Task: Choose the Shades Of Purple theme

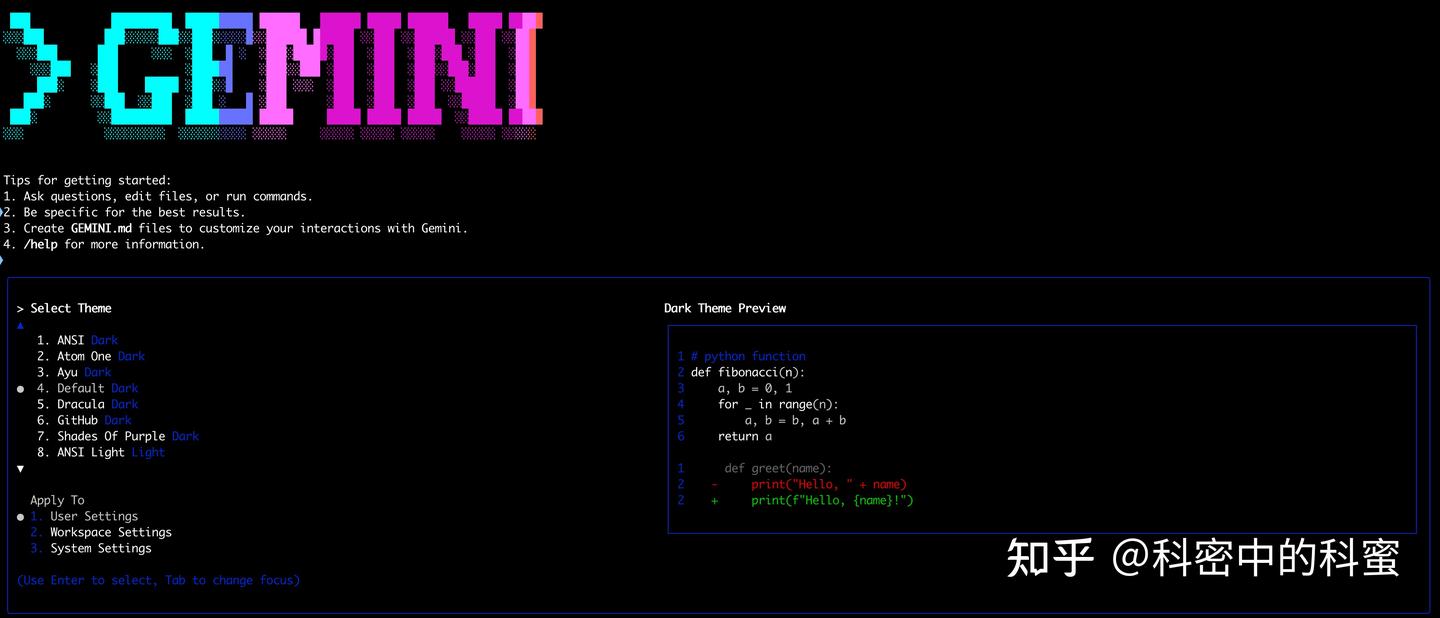Action: 130,435
